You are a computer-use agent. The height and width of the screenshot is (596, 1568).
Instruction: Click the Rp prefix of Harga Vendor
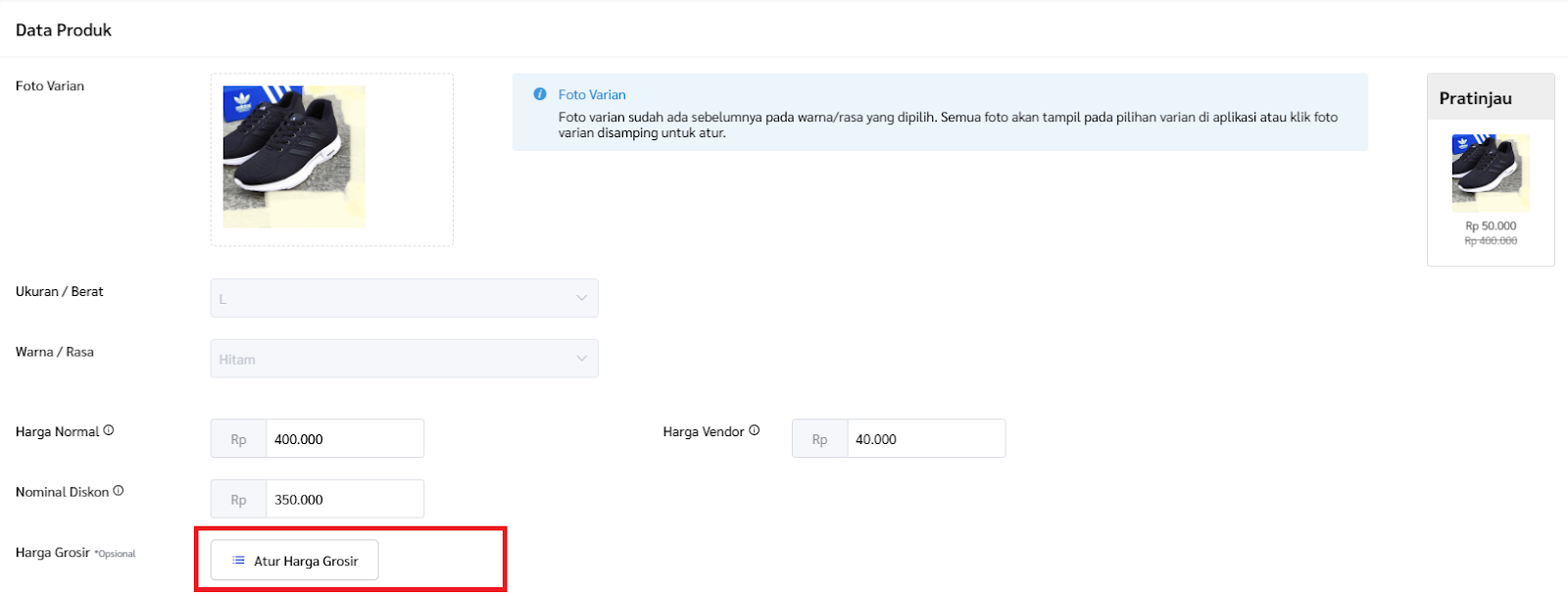tap(819, 439)
